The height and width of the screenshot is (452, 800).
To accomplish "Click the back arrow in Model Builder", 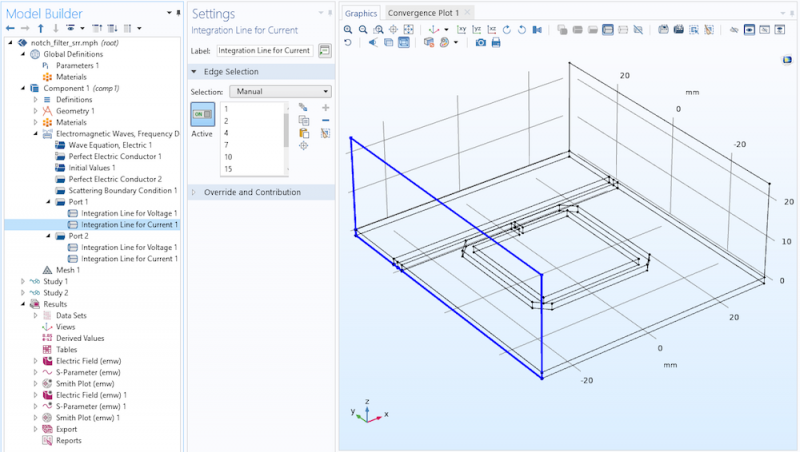I will 10,28.
